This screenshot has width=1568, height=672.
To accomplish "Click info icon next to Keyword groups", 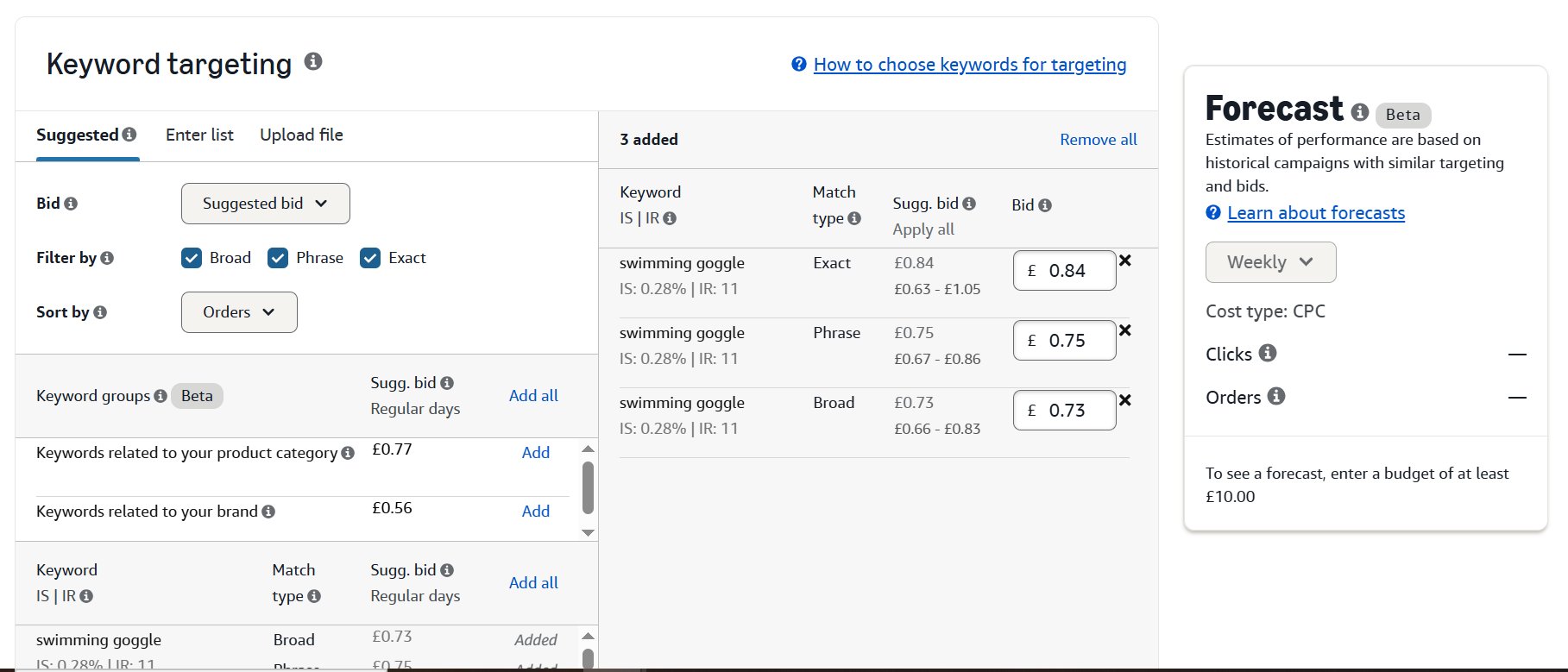I will coord(161,396).
